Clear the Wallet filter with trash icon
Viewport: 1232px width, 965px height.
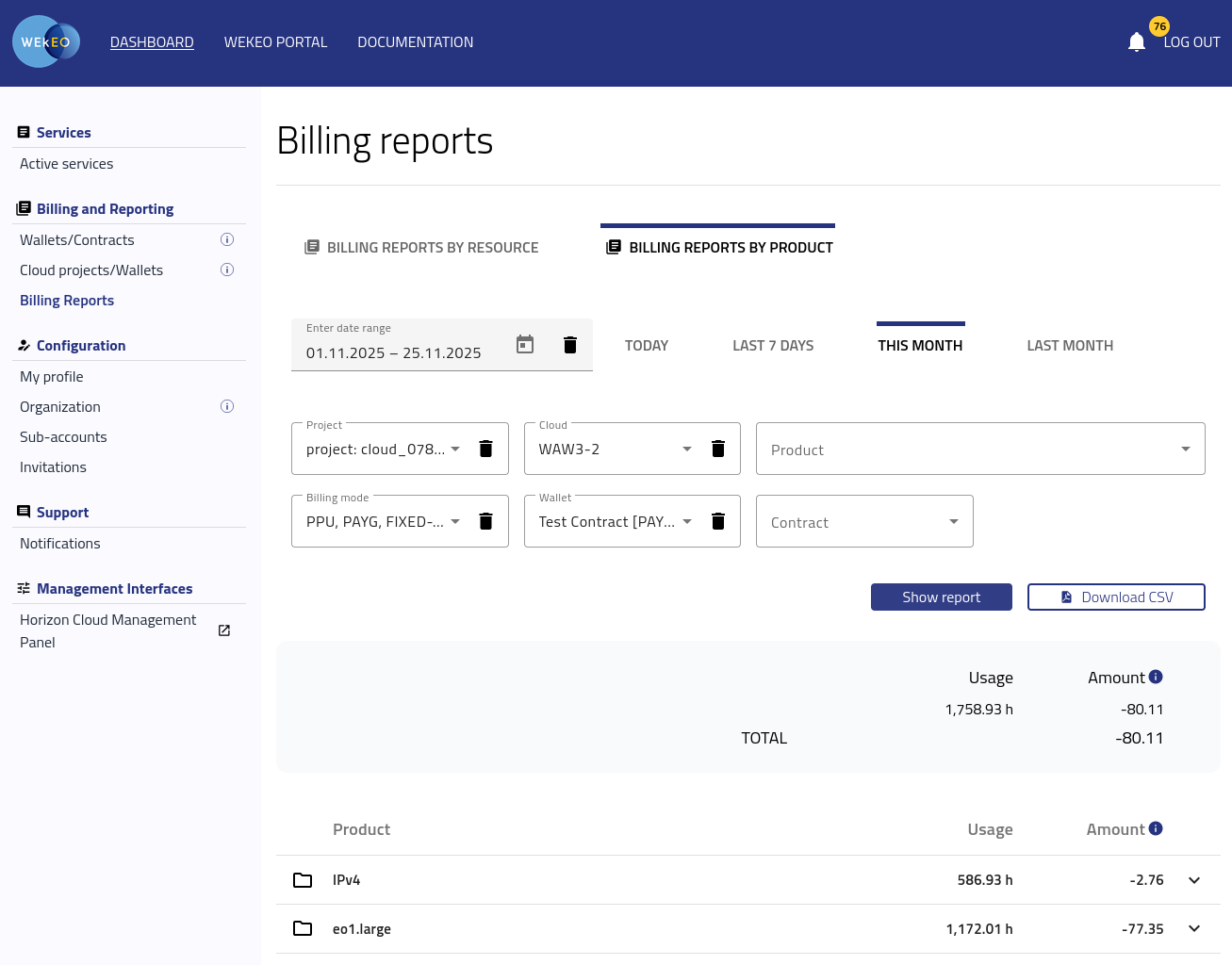tap(717, 521)
